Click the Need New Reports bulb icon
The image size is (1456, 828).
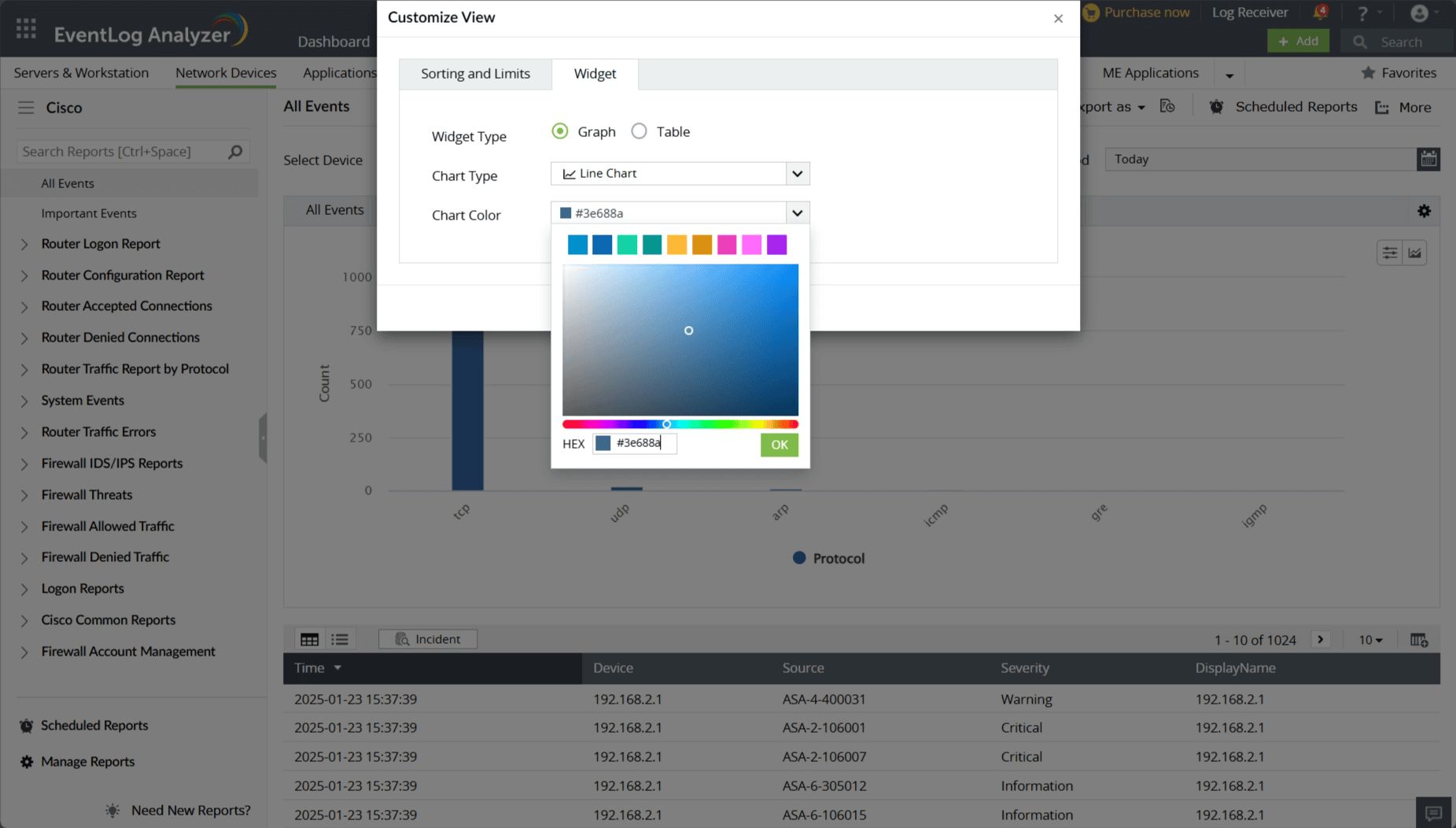pyautogui.click(x=112, y=811)
